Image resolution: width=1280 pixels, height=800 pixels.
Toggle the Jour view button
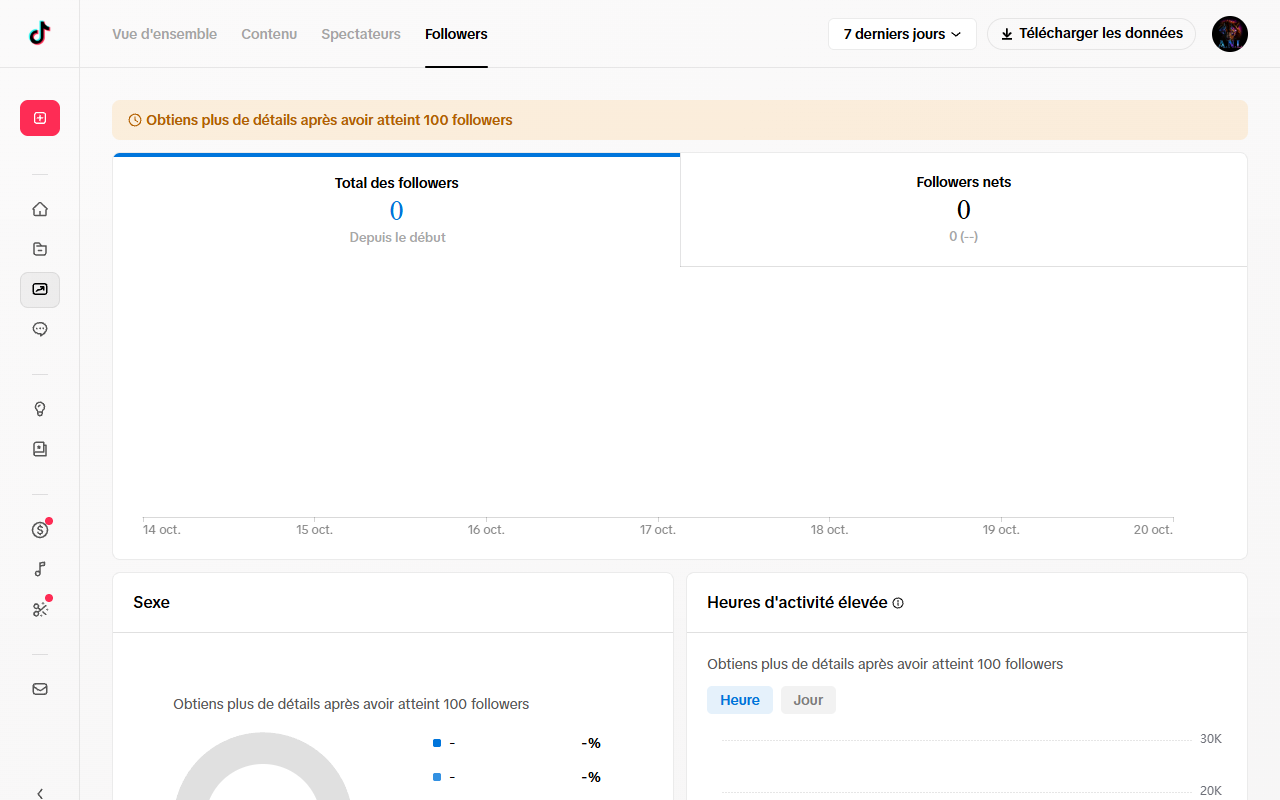(808, 700)
